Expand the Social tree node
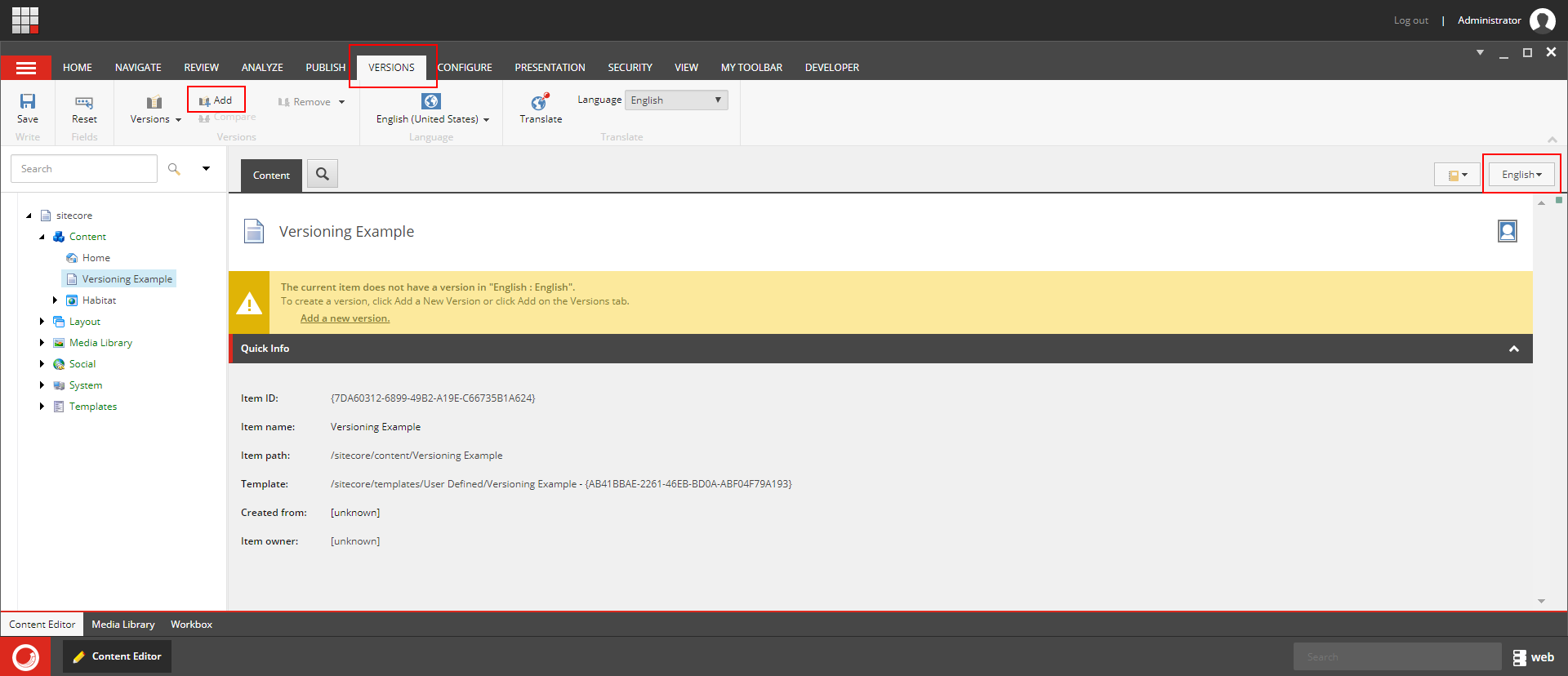Image resolution: width=1568 pixels, height=676 pixels. pyautogui.click(x=42, y=364)
